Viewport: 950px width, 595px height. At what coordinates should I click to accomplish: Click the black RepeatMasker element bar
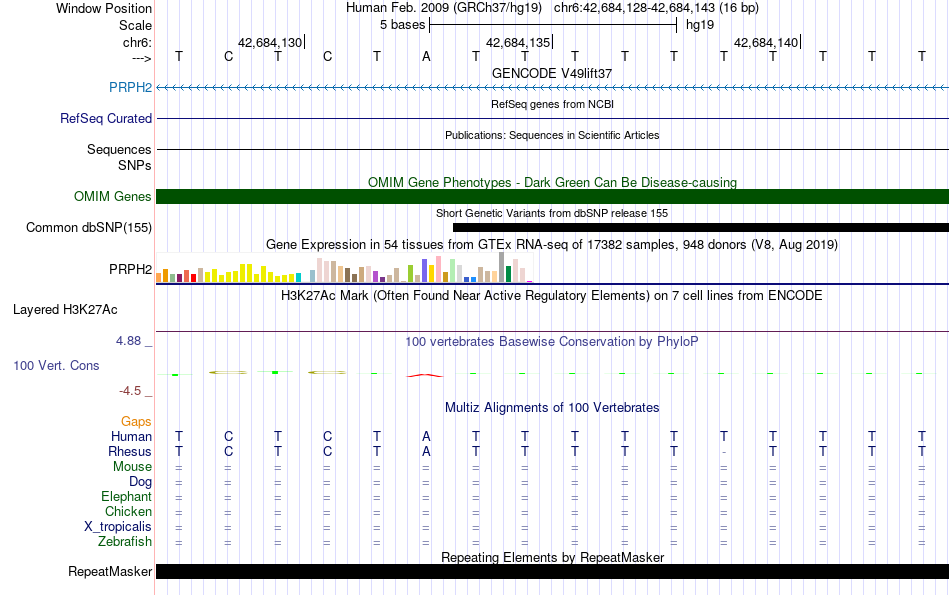[553, 571]
